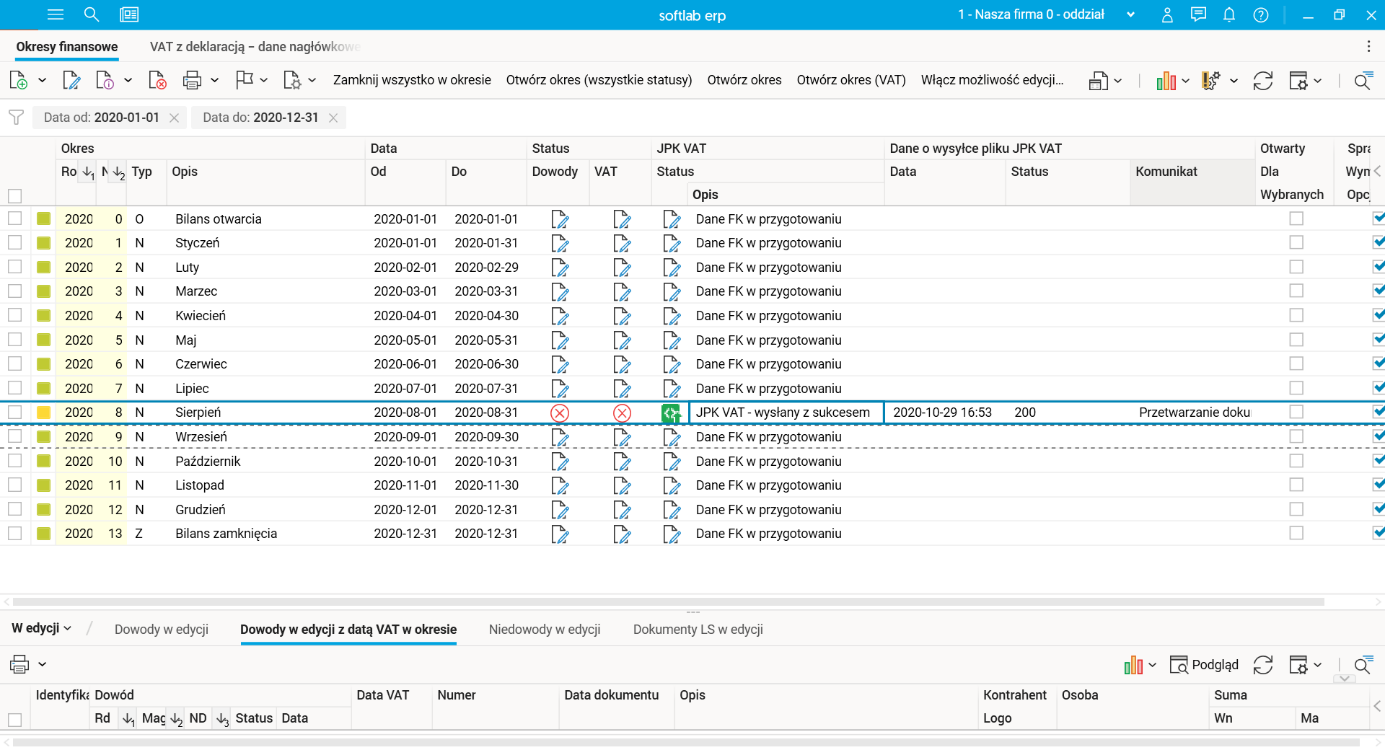Click Włącz możliwość edycji button
This screenshot has width=1385, height=750.
(x=992, y=80)
